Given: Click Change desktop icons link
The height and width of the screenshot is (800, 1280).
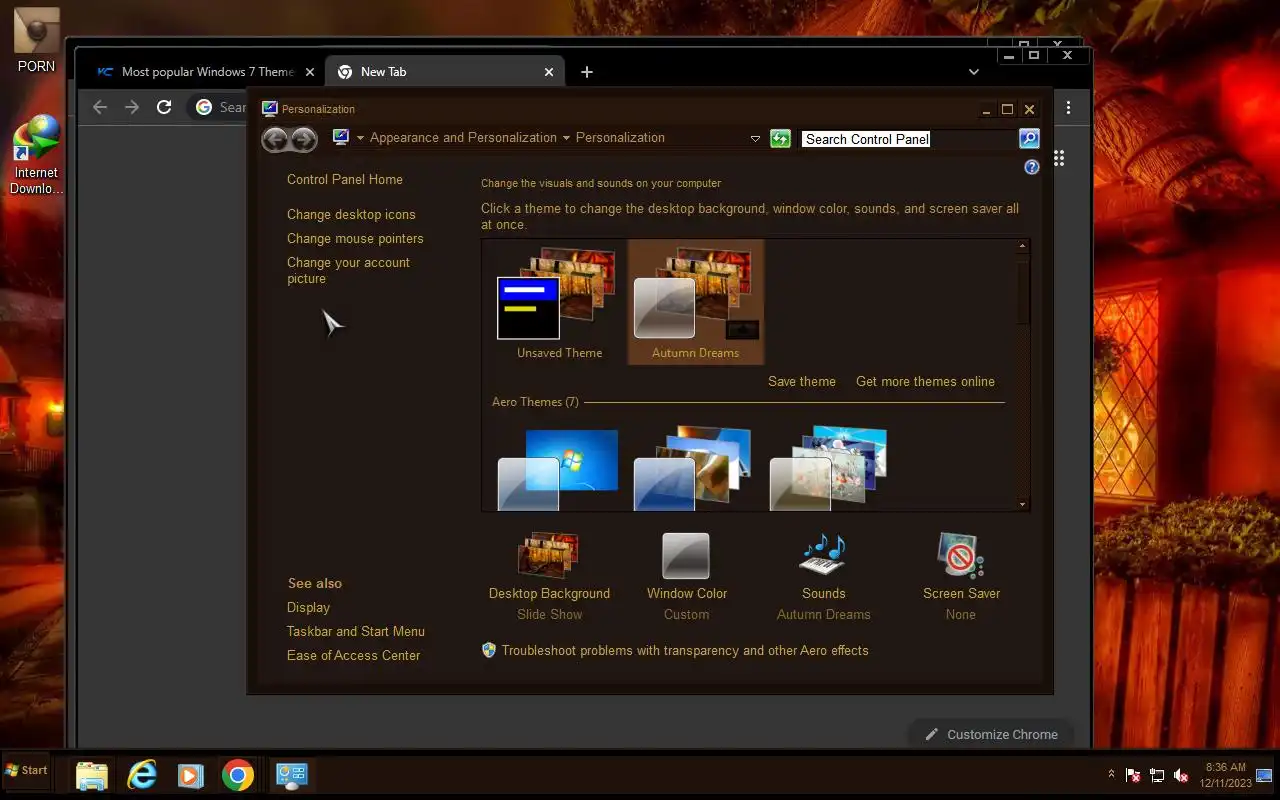Looking at the screenshot, I should 351,214.
